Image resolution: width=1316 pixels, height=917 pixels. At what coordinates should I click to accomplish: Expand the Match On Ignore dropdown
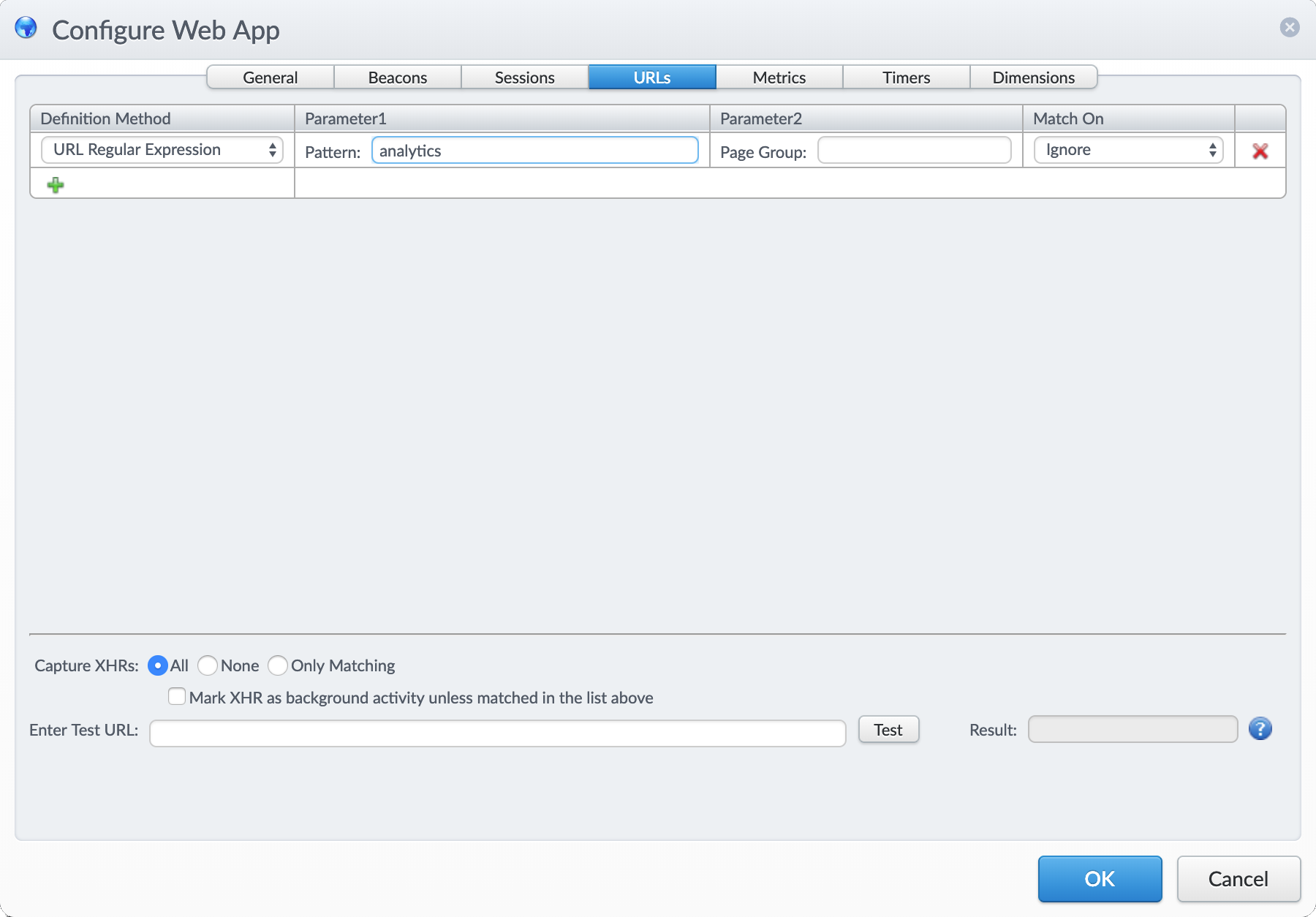tap(1128, 150)
